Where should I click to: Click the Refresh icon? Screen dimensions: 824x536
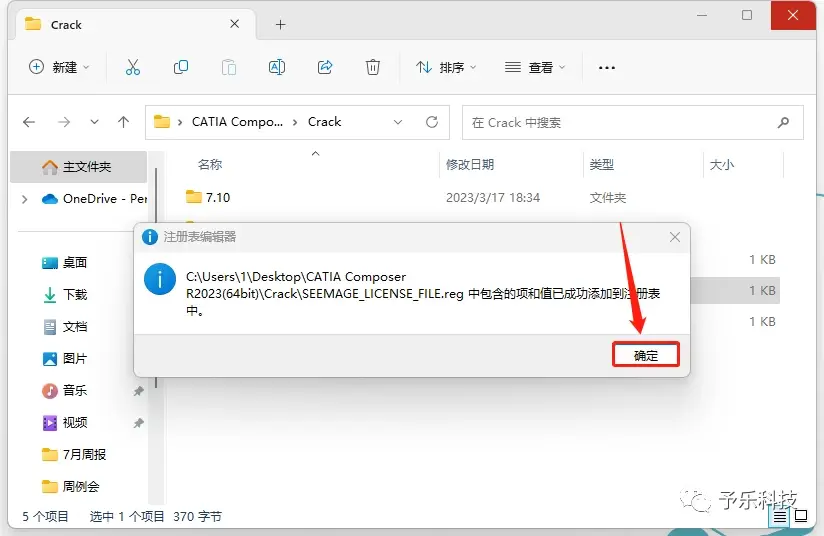click(432, 122)
